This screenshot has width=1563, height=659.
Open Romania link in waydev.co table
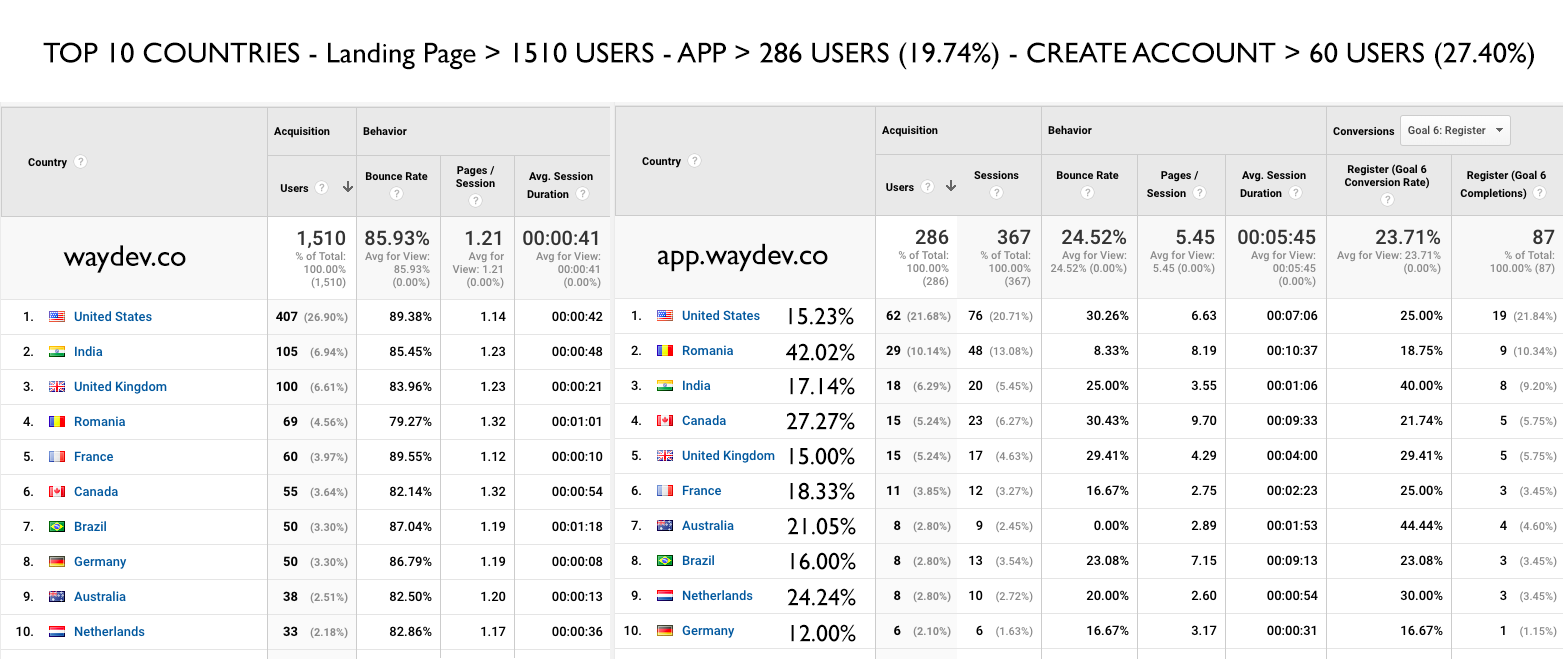(x=100, y=422)
